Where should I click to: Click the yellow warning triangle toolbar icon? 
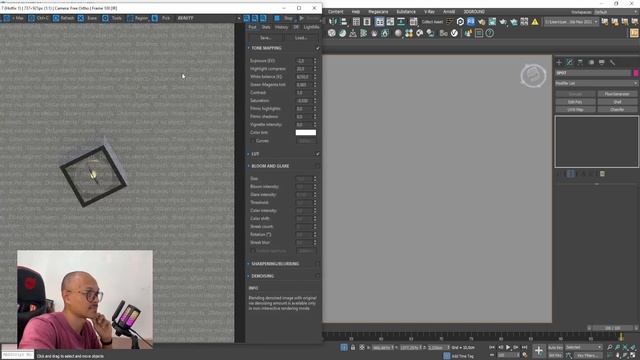(535, 22)
